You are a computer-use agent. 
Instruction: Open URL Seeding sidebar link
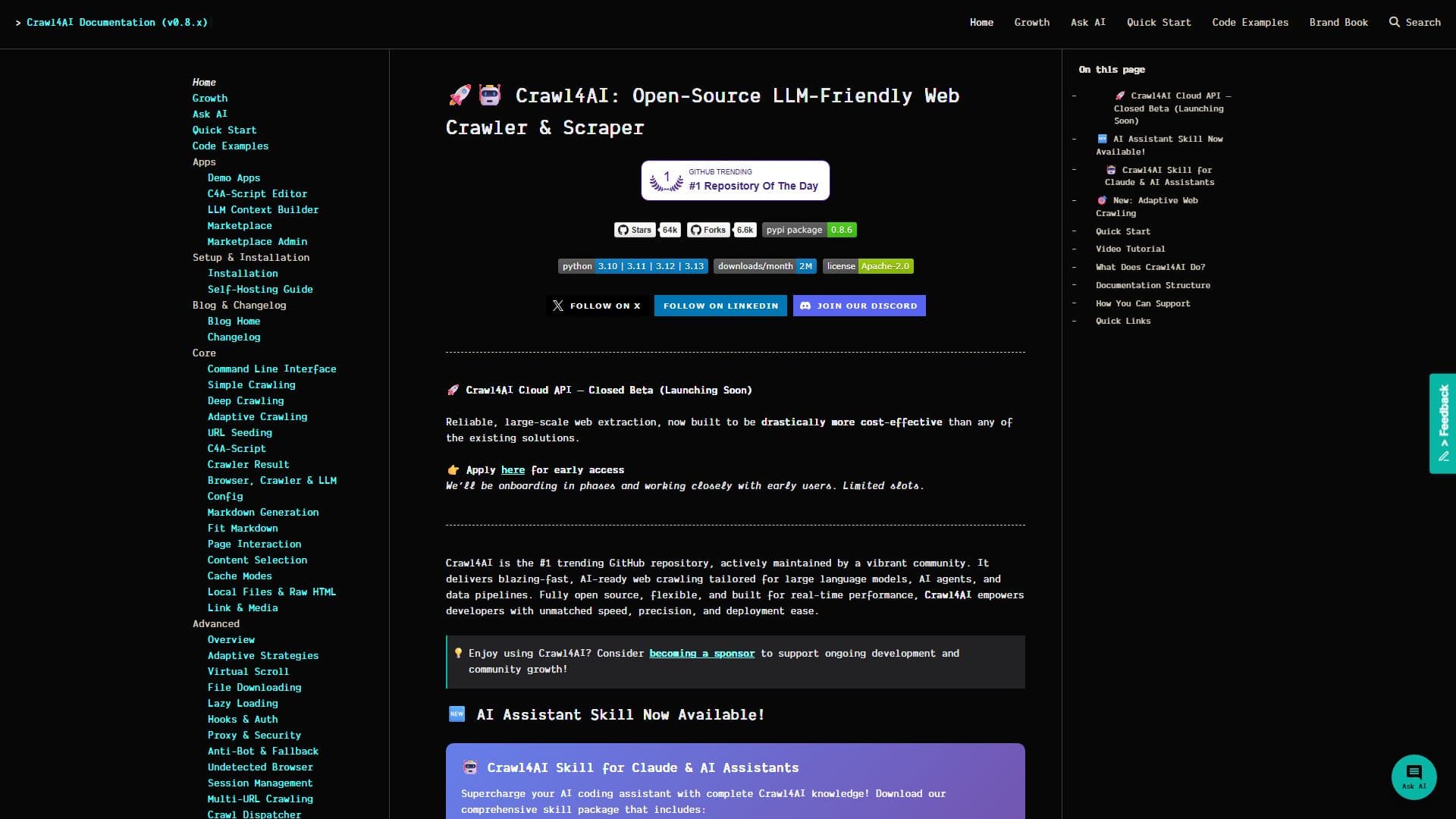(x=240, y=433)
